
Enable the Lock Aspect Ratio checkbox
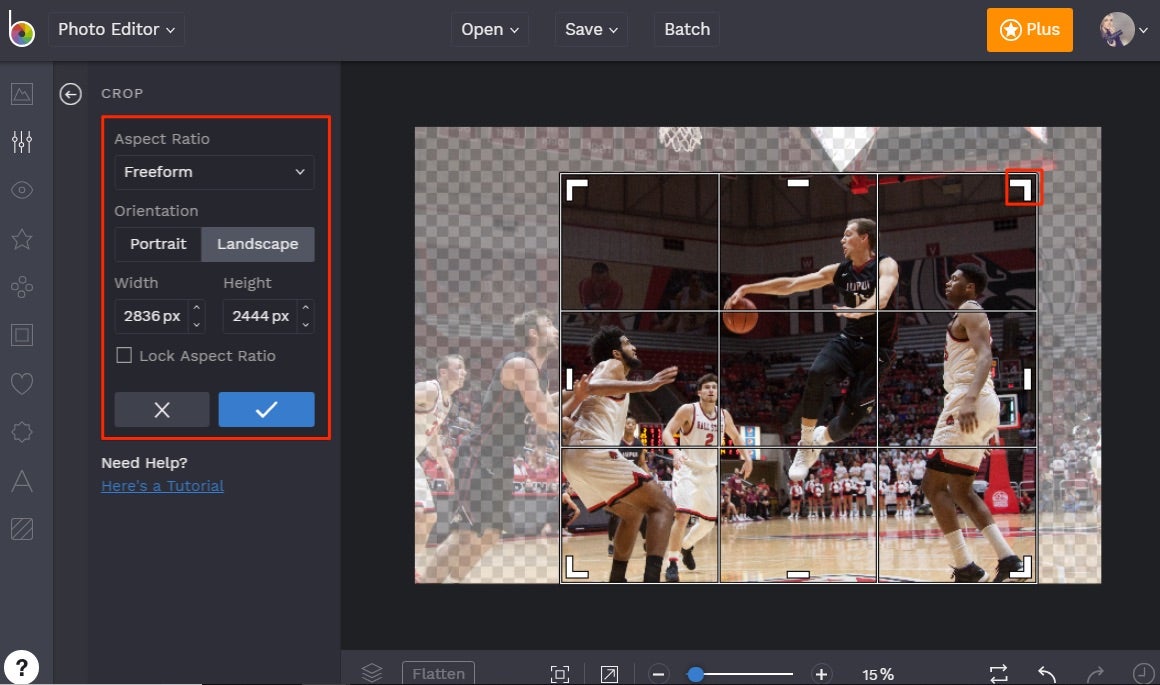click(124, 356)
